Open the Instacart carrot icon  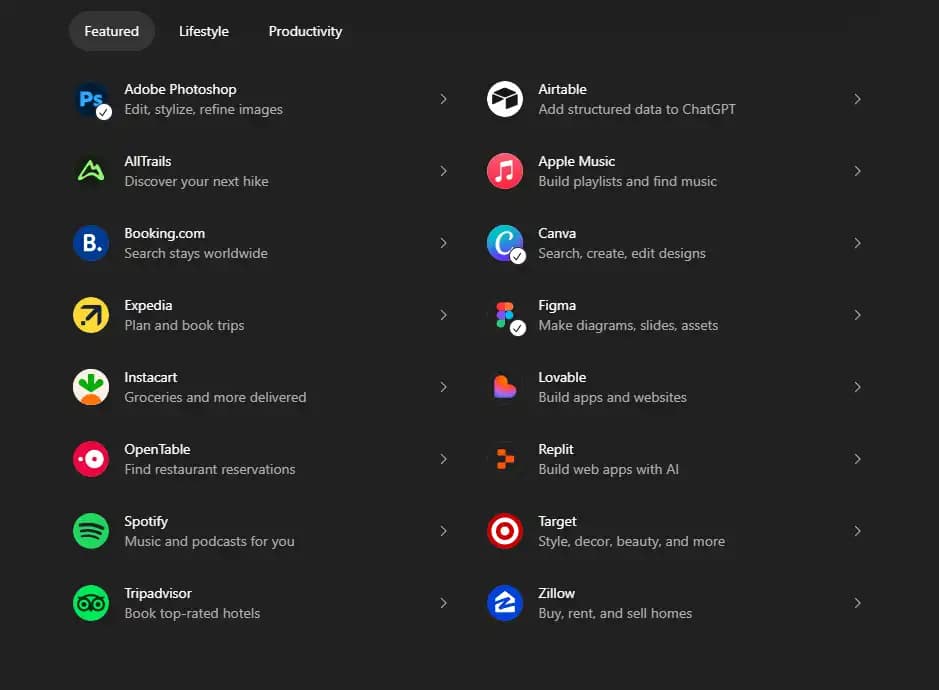tap(91, 387)
